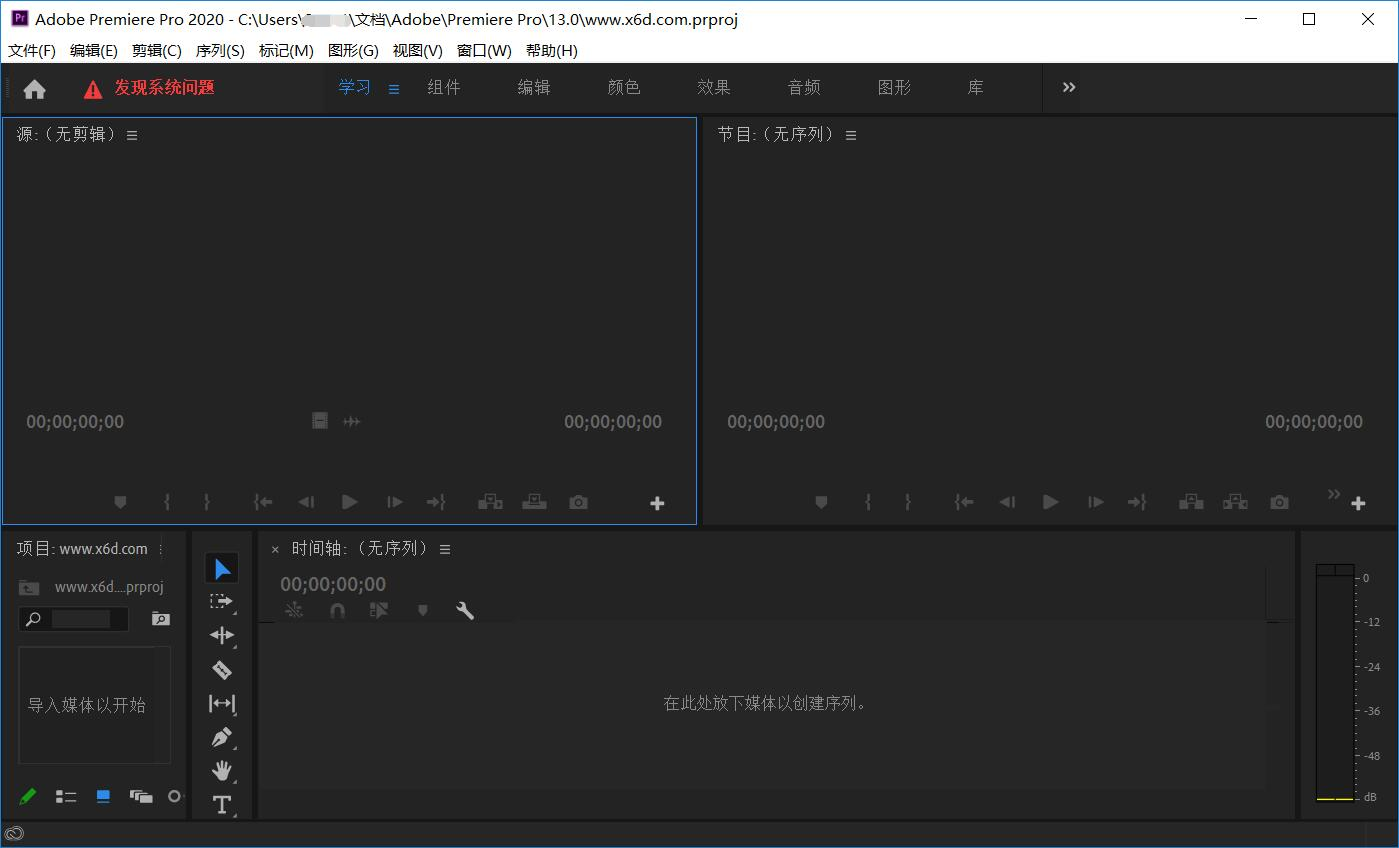This screenshot has width=1399, height=848.
Task: Open the Program monitor panel menu
Action: point(851,135)
